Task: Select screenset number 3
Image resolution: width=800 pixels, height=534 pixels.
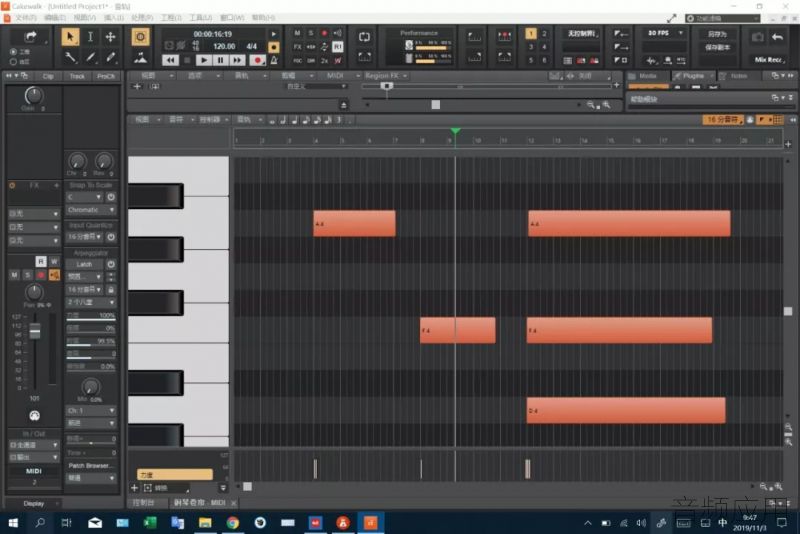Action: click(531, 47)
